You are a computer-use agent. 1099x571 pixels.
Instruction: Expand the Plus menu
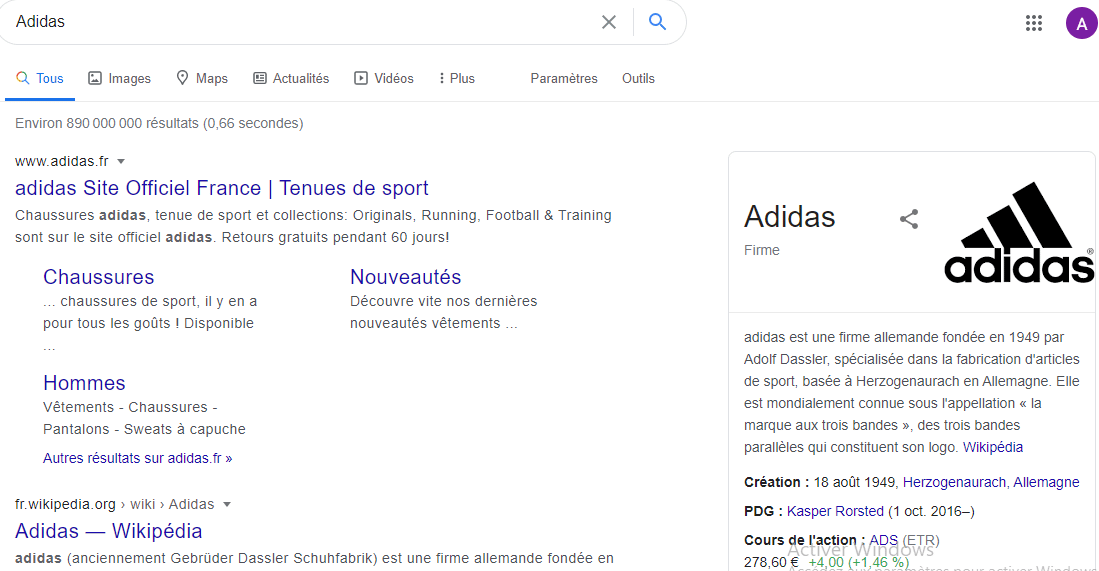[456, 78]
